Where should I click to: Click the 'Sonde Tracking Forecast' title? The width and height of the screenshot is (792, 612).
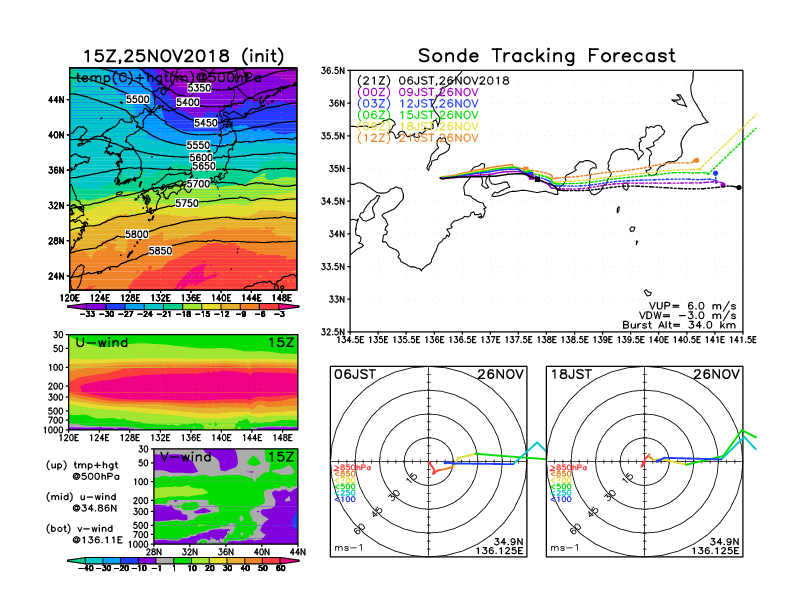[546, 56]
